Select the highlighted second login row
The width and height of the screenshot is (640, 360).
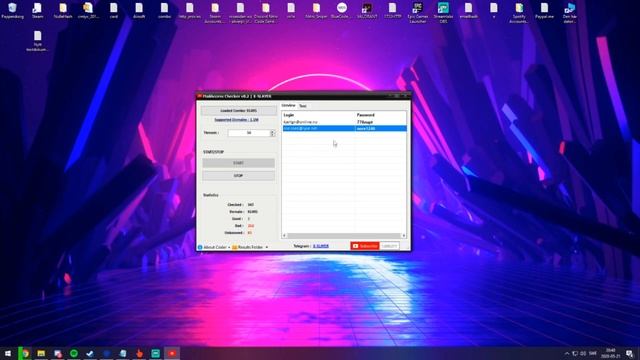point(344,129)
